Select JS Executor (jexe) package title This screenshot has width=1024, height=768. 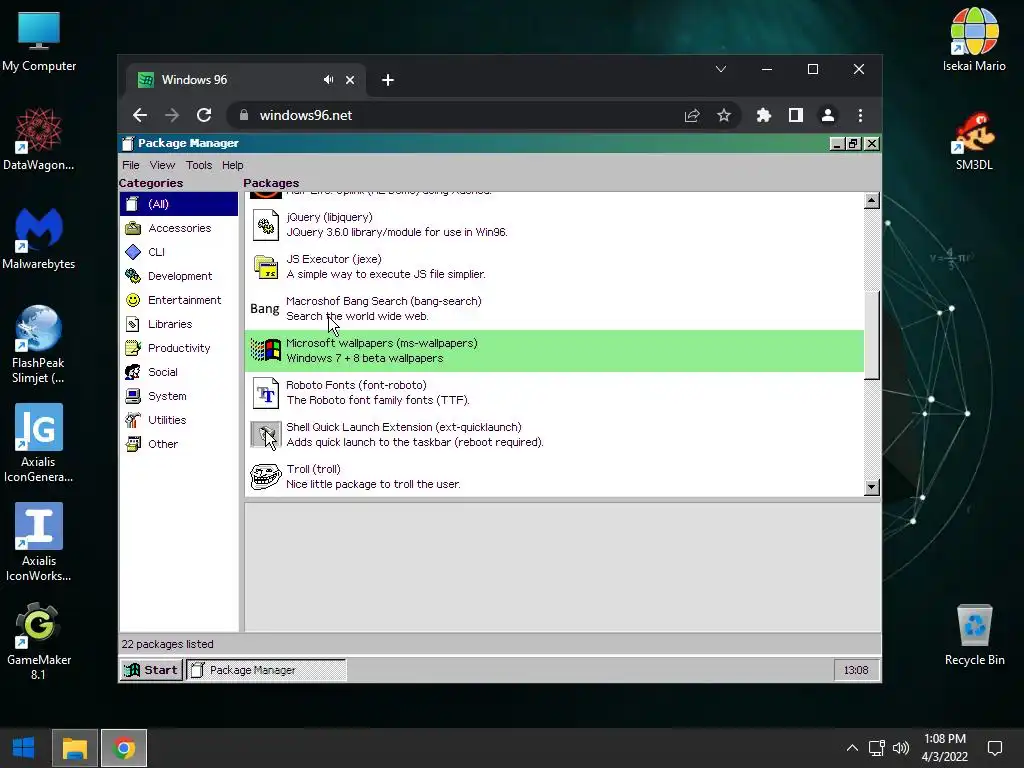coord(334,259)
